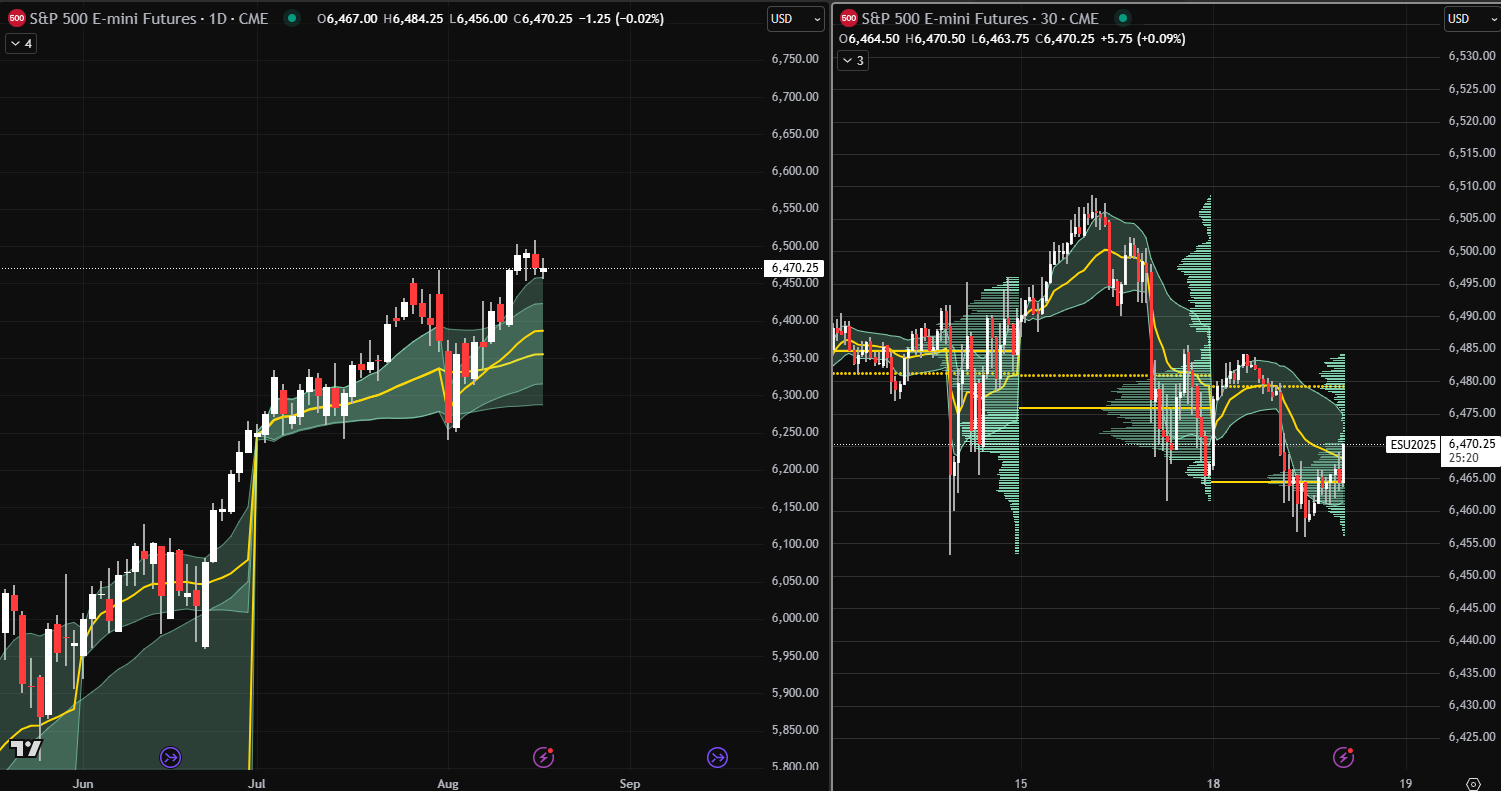This screenshot has width=1501, height=791.
Task: Open the USD currency dropdown on the 1D chart
Action: [x=796, y=18]
